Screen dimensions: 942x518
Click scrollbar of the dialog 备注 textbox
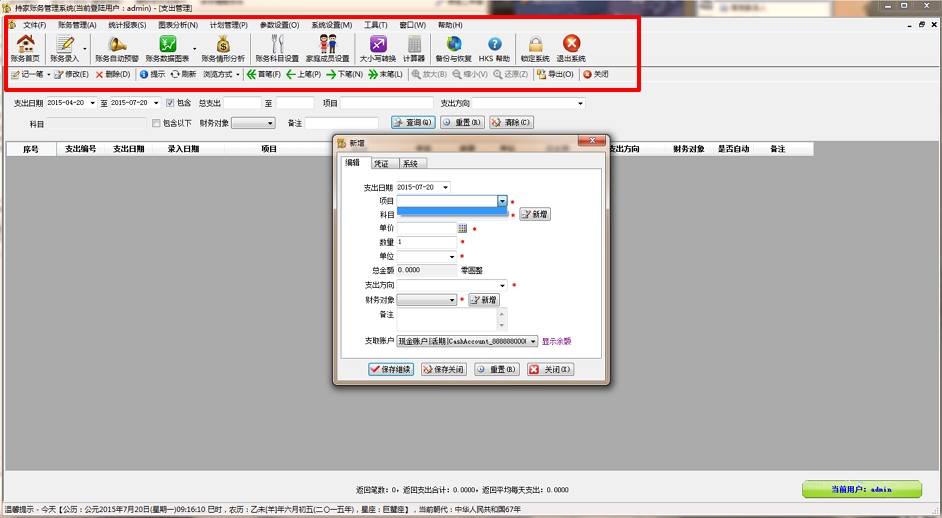click(x=502, y=319)
